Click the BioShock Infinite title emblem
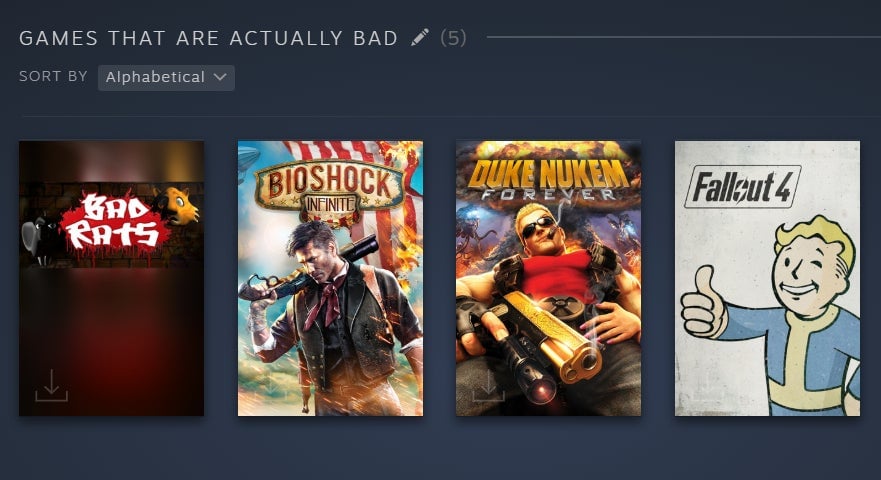This screenshot has height=480, width=881. pyautogui.click(x=330, y=191)
